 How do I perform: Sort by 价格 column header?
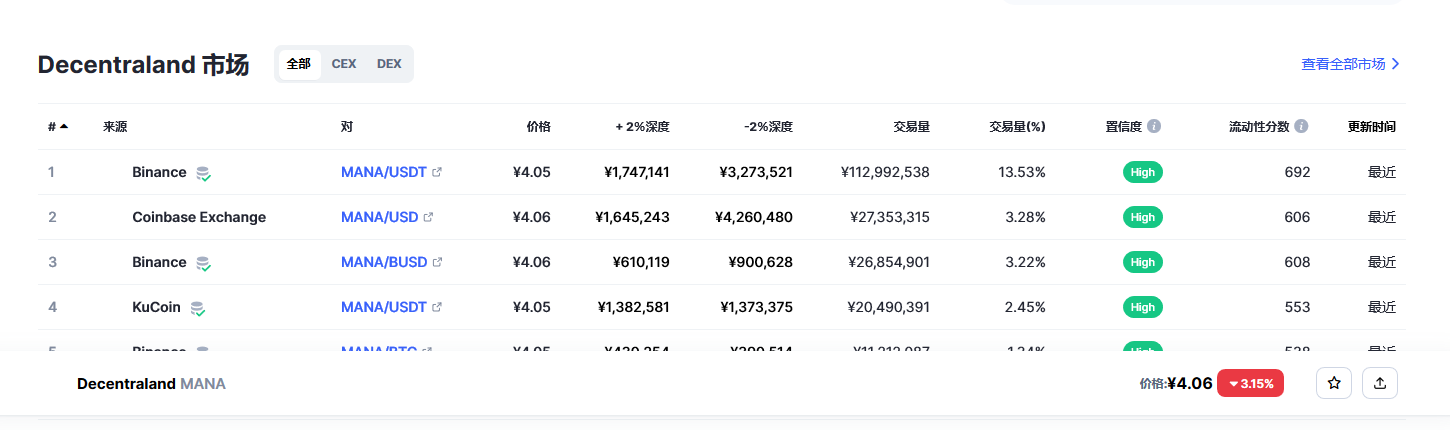pyautogui.click(x=538, y=127)
